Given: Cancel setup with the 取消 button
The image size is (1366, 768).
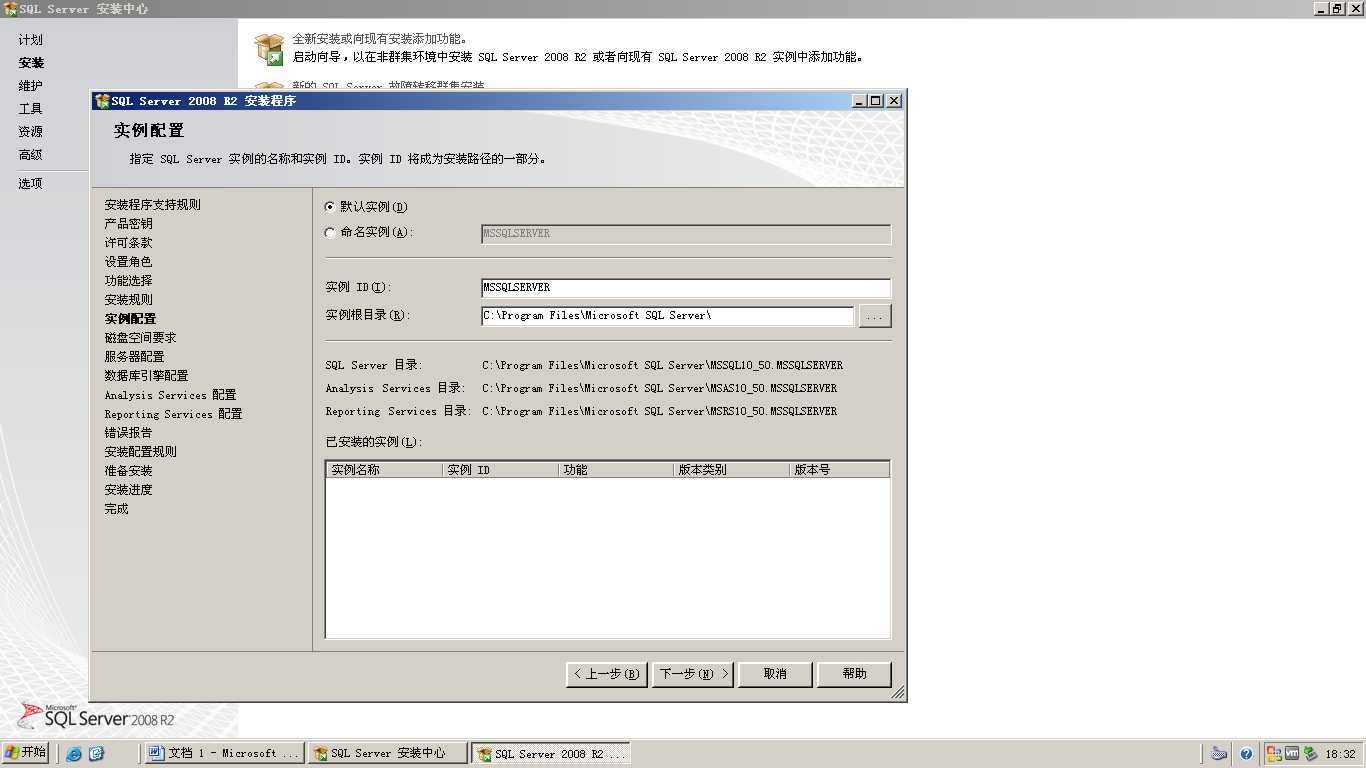Looking at the screenshot, I should click(x=775, y=674).
